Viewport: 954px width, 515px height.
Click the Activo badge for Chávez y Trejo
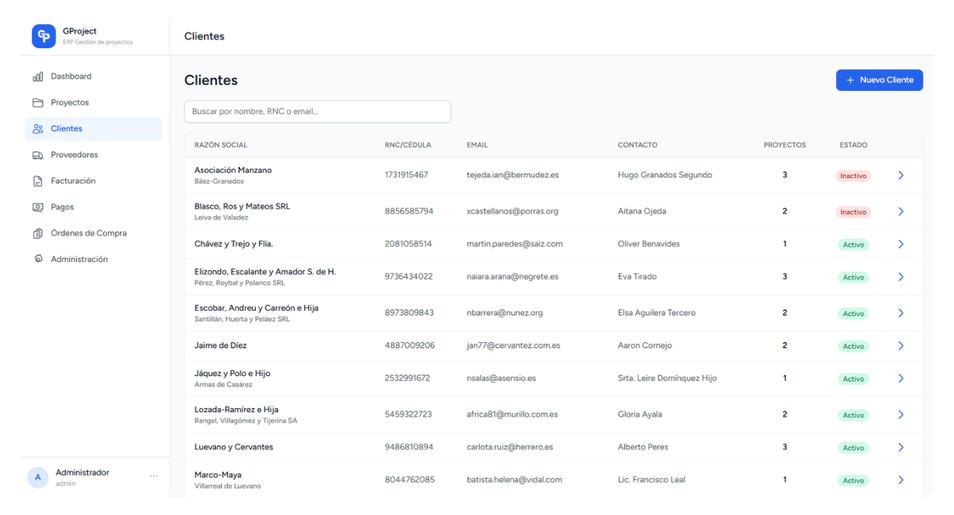[853, 245]
